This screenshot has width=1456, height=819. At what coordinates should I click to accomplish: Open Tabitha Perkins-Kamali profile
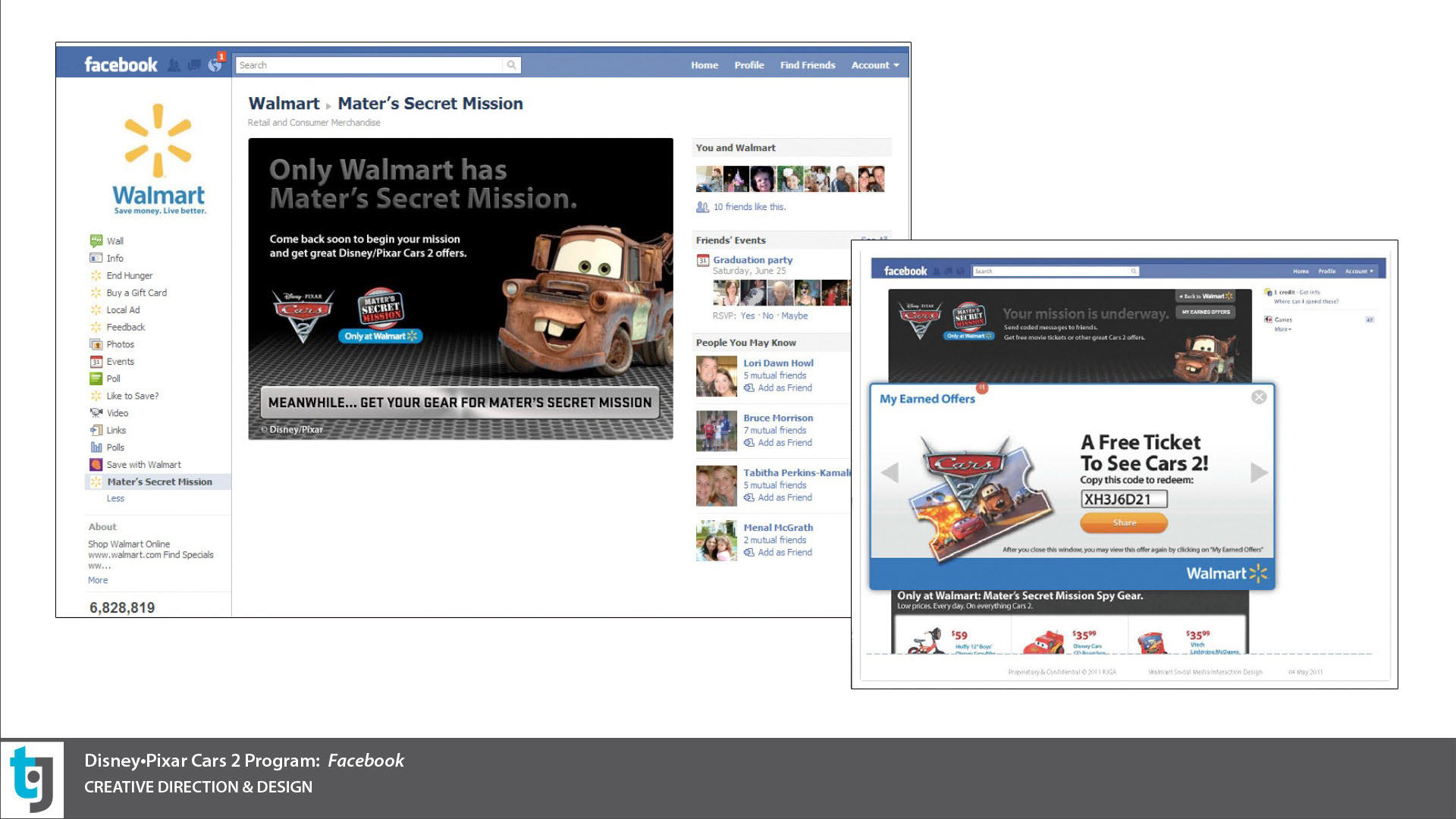click(x=796, y=473)
